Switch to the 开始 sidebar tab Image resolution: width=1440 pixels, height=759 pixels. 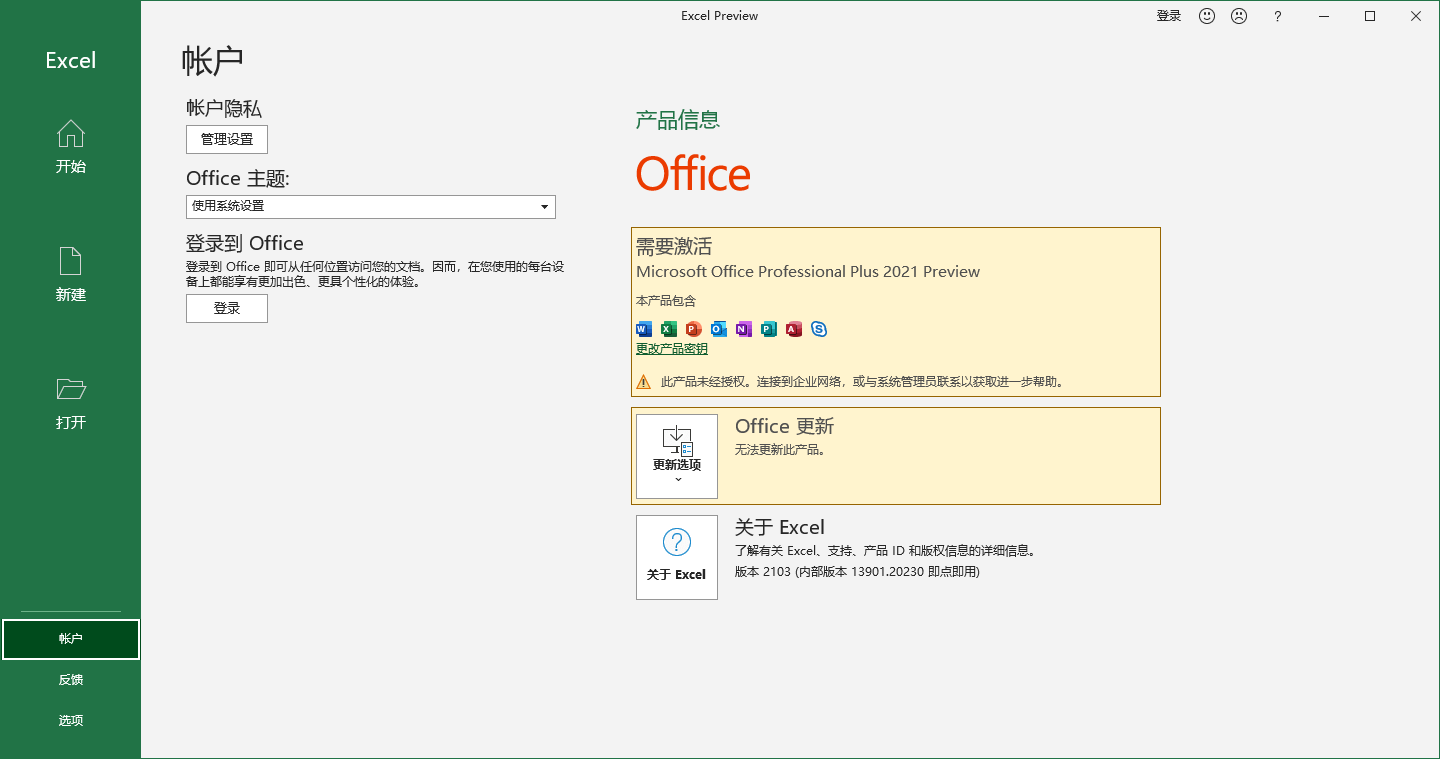coord(70,147)
